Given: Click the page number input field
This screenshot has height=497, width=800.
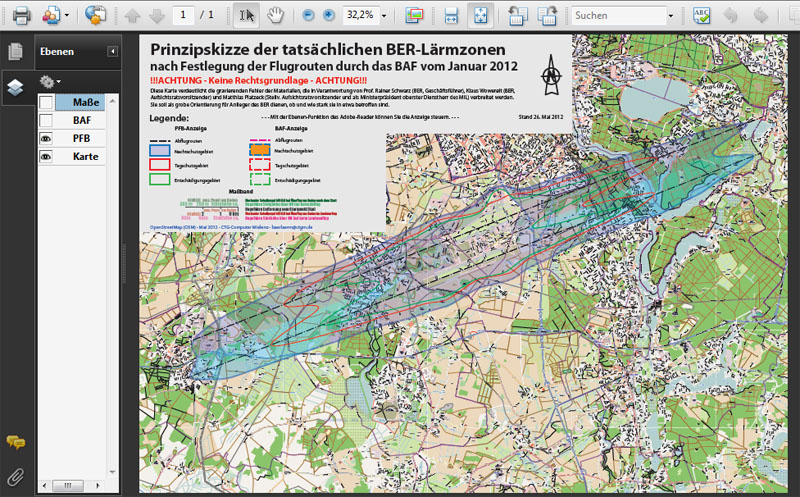Looking at the screenshot, I should (183, 15).
